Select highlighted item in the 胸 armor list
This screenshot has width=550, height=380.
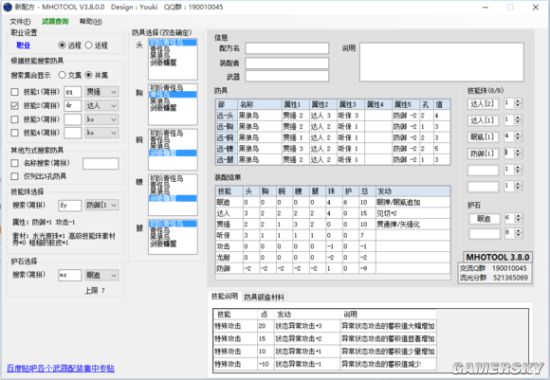coord(173,94)
